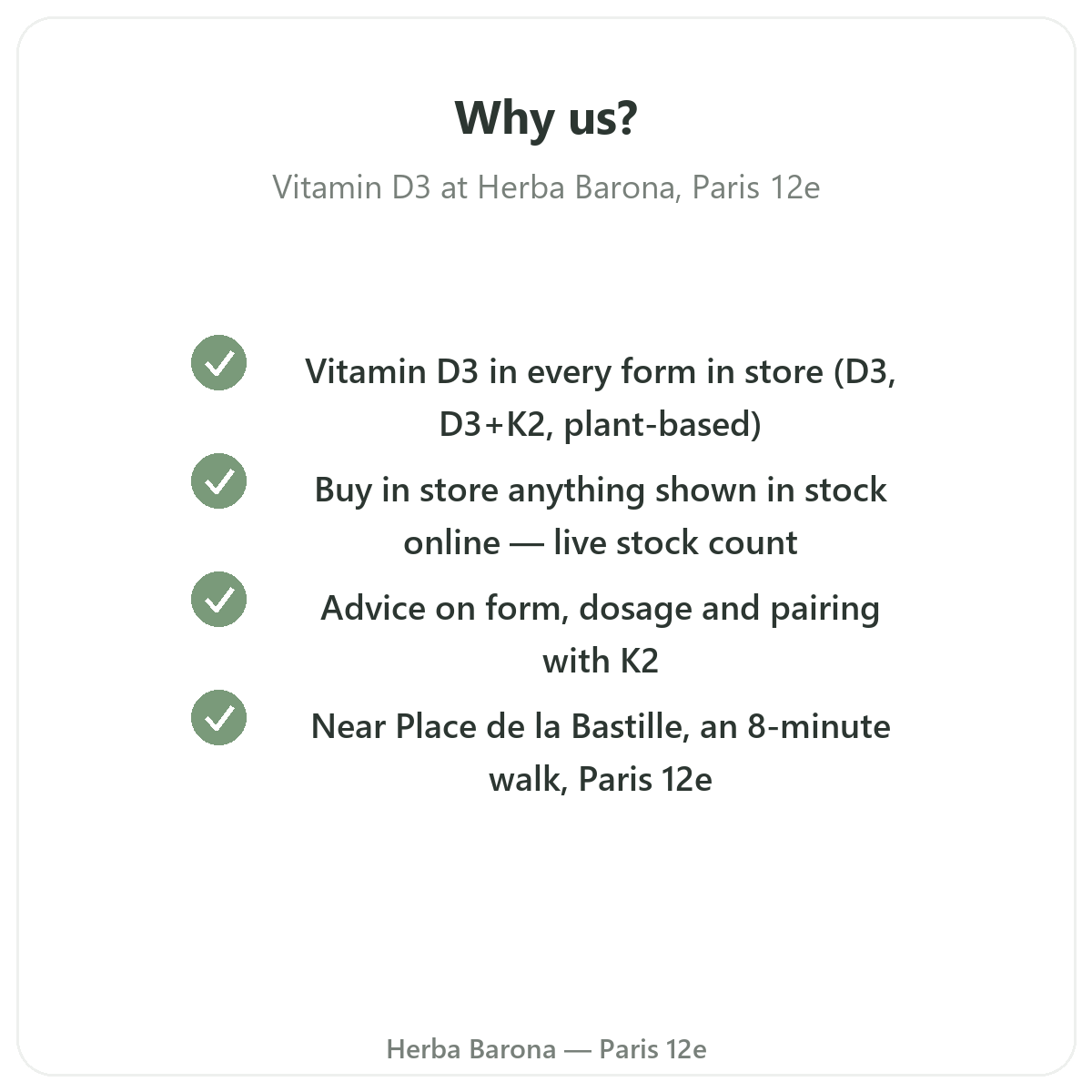Click the text 'Advice on form, dosage and pairing'
Viewport: 1092px width, 1092px height.
point(601,608)
